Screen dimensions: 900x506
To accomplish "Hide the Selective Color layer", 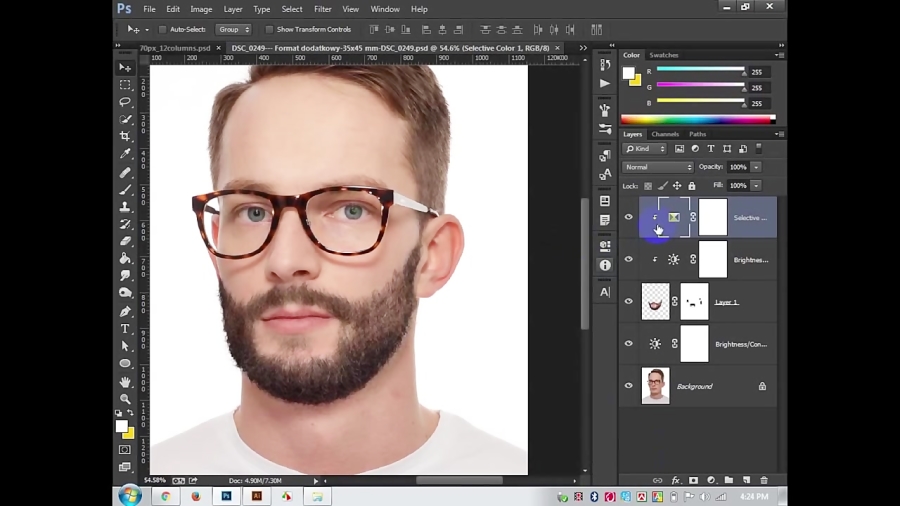I will pyautogui.click(x=629, y=217).
